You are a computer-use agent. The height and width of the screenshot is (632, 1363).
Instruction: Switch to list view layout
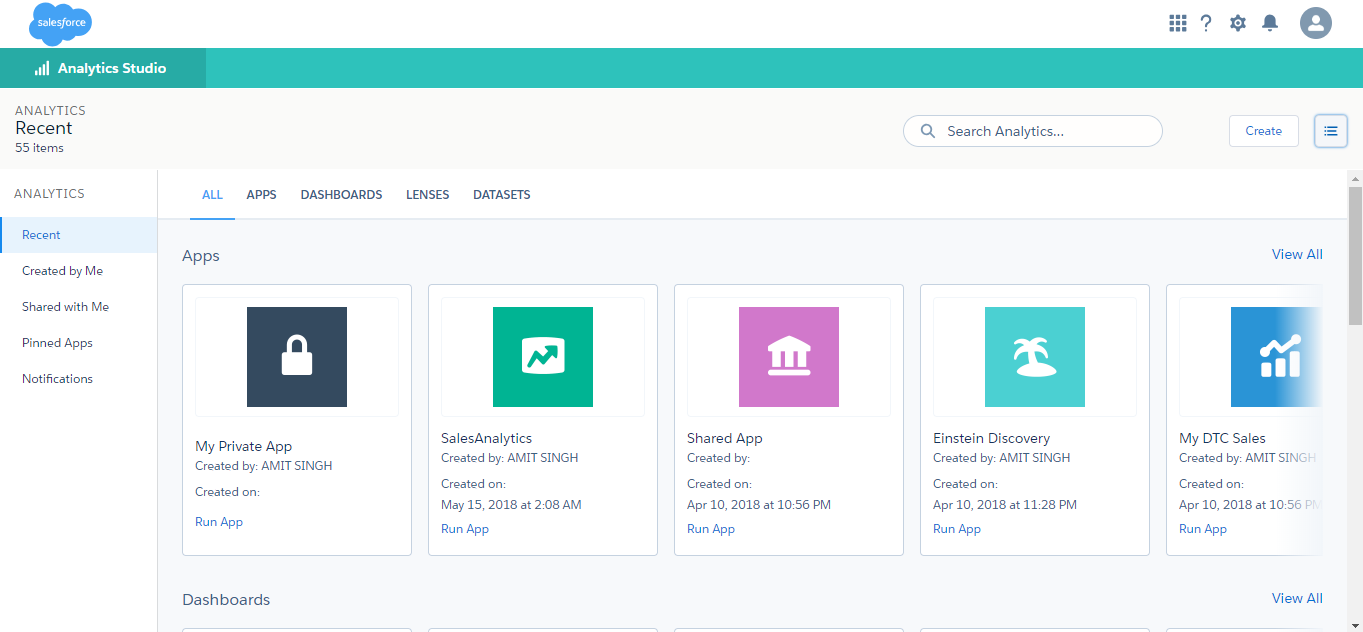(1330, 131)
